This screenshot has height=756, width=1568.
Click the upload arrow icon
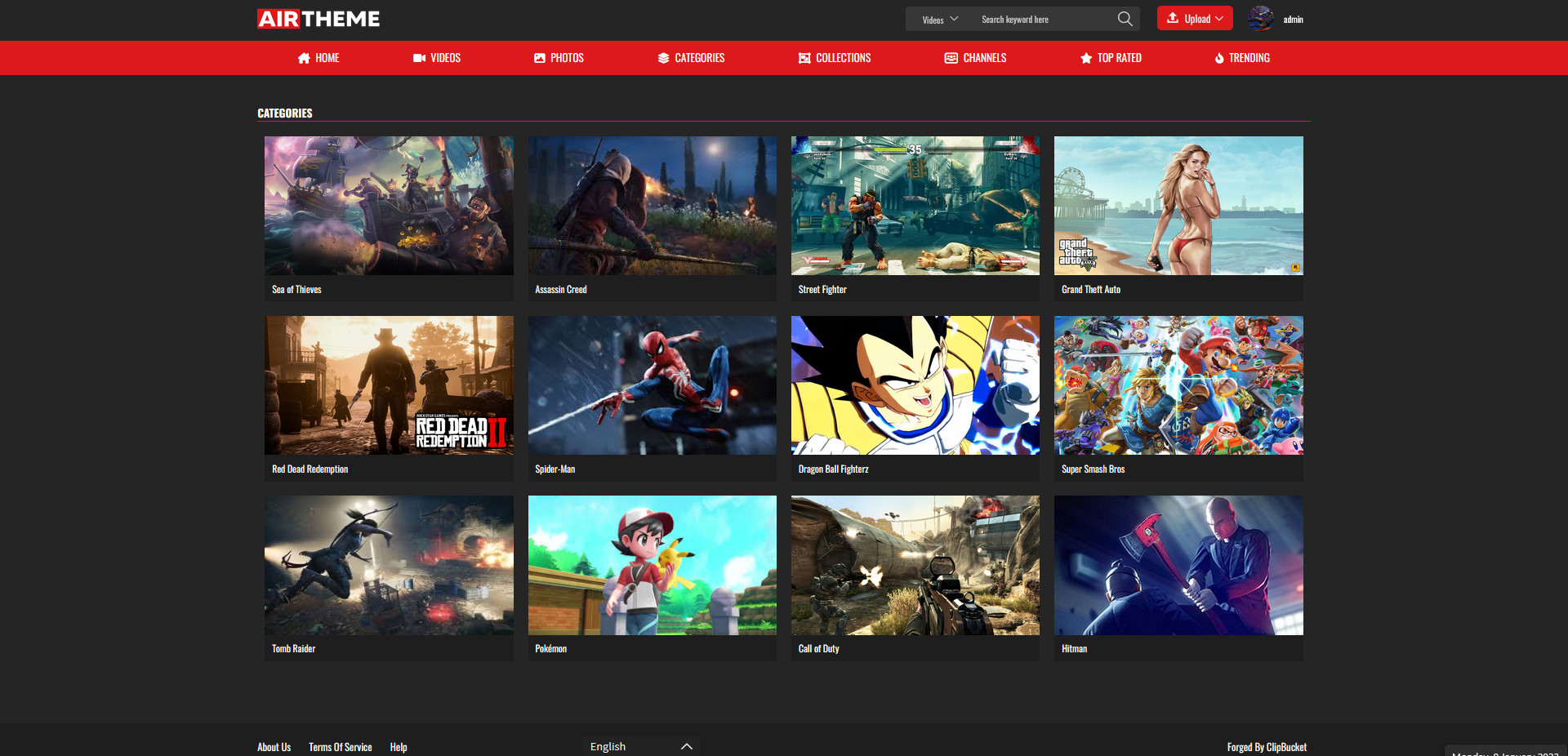(1172, 18)
